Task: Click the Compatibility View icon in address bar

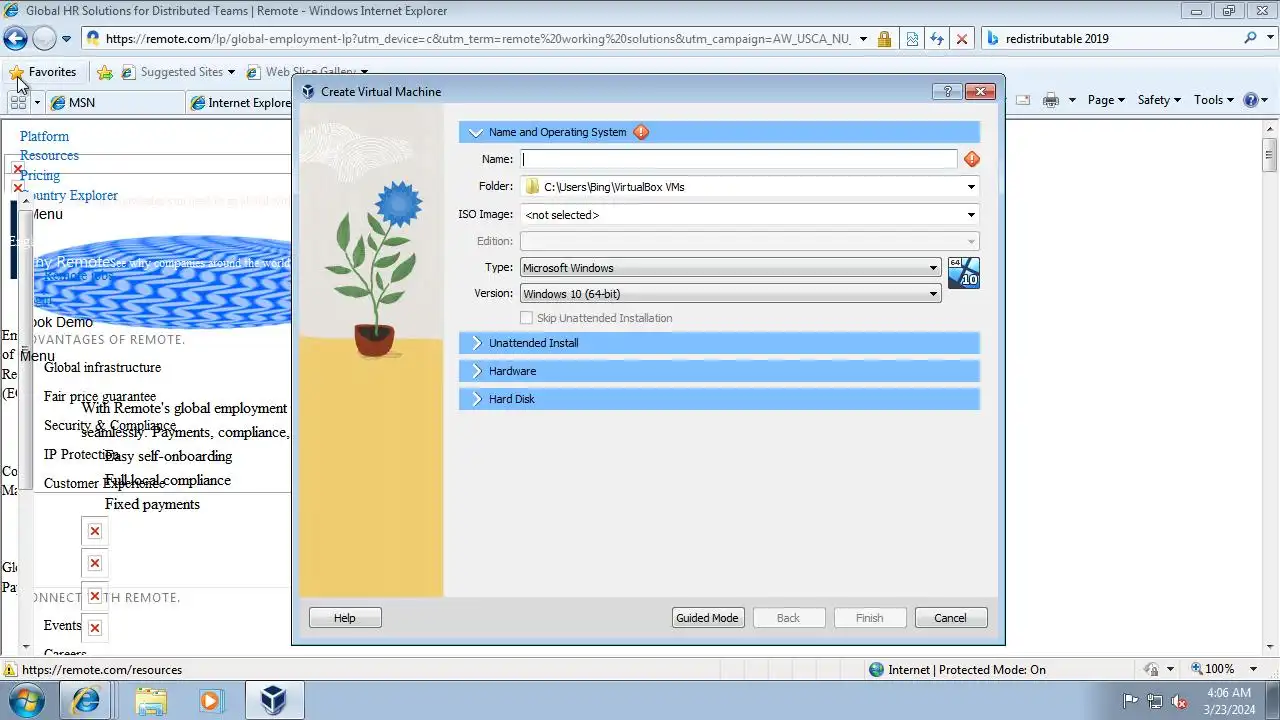Action: click(x=912, y=39)
